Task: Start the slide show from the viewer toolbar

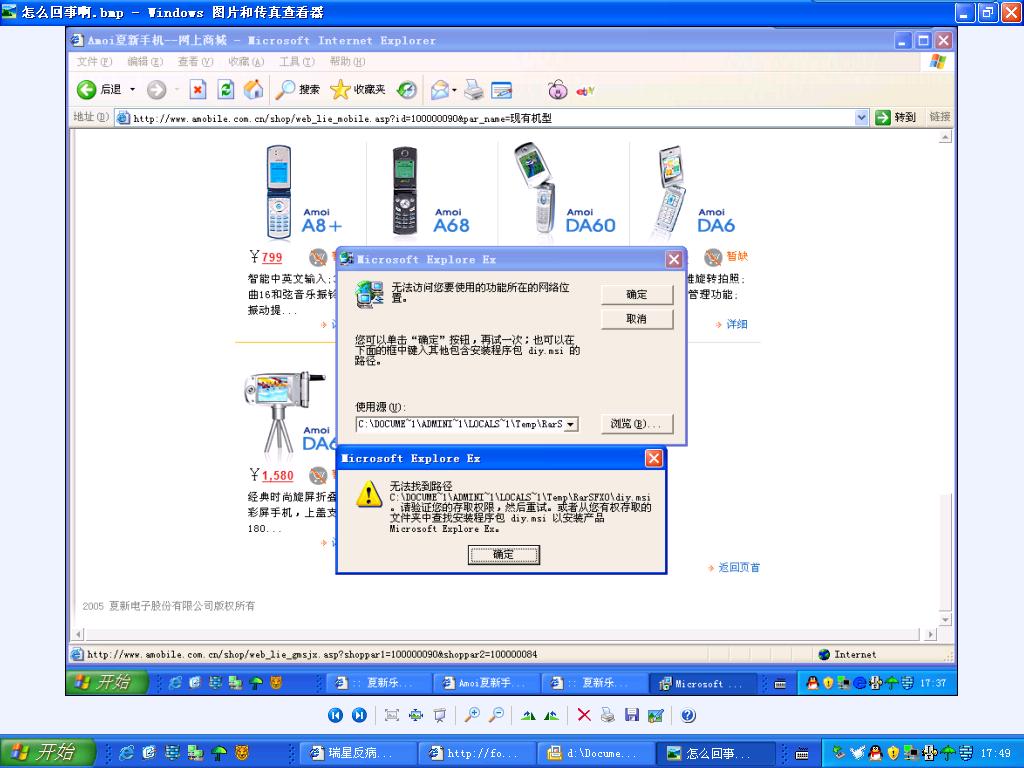Action: click(440, 715)
